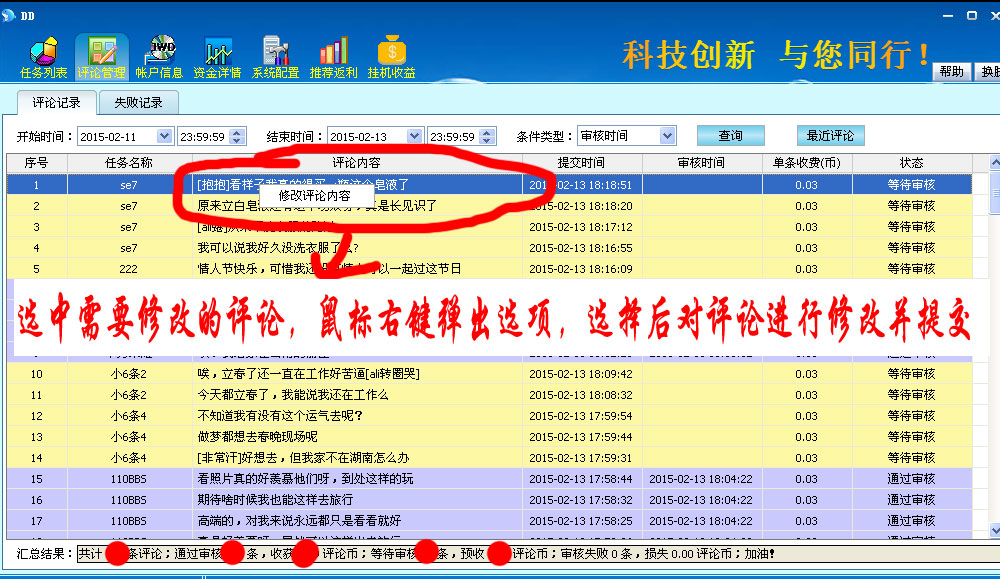Image resolution: width=1000 pixels, height=579 pixels.
Task: Switch to the 失败记录 tab
Action: (x=138, y=103)
